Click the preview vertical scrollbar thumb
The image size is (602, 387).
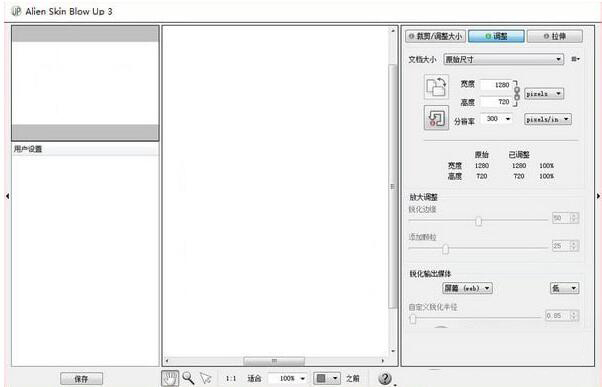(392, 187)
